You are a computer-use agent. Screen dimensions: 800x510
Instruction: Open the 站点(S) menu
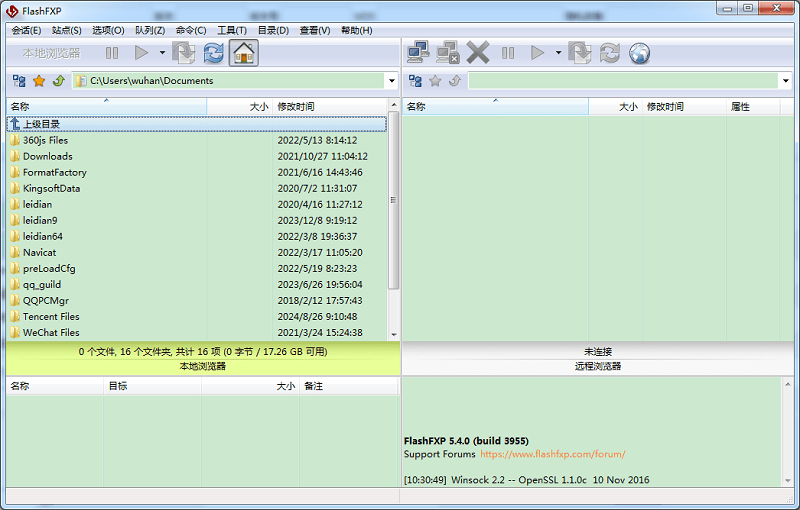pos(67,30)
